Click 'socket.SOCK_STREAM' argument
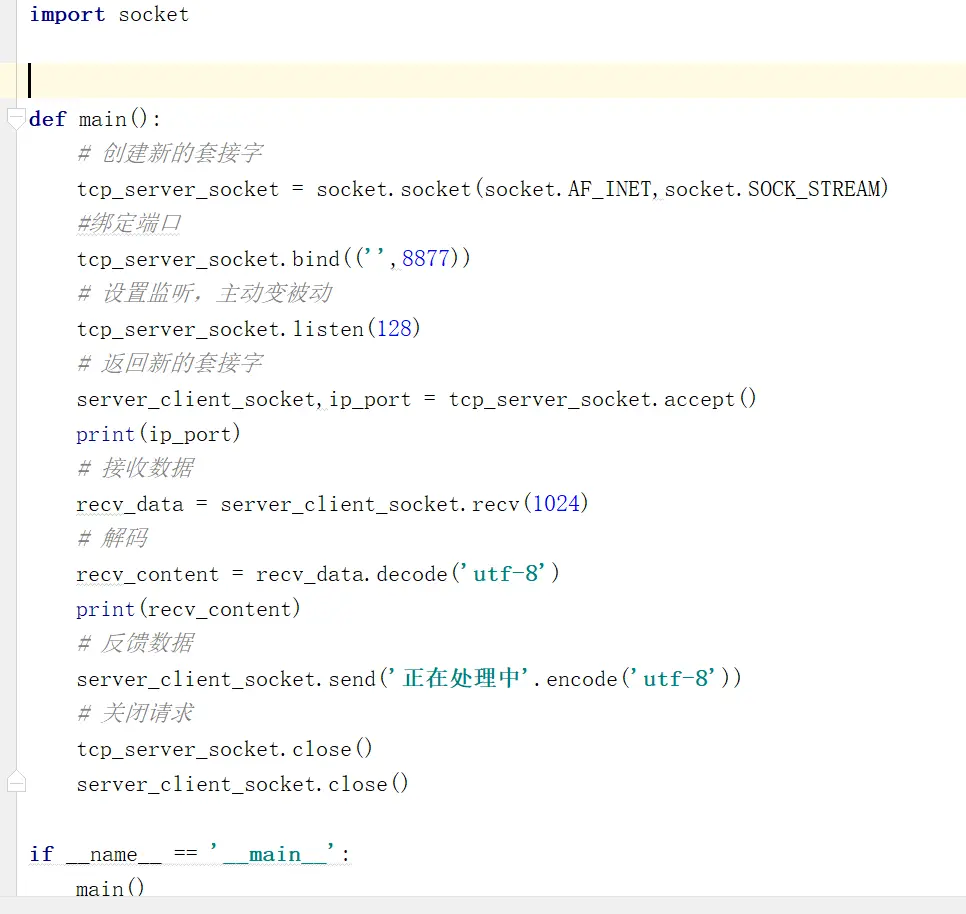The image size is (966, 914). (776, 189)
